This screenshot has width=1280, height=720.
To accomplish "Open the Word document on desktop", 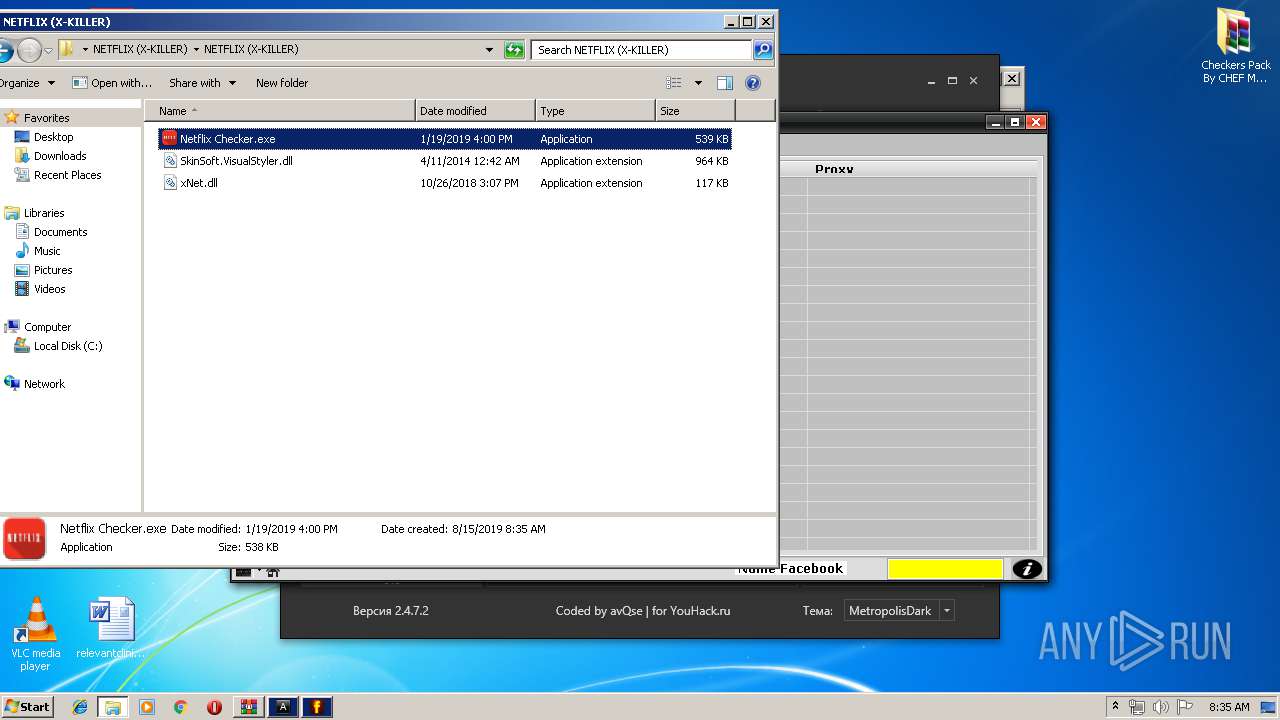I will pyautogui.click(x=111, y=629).
